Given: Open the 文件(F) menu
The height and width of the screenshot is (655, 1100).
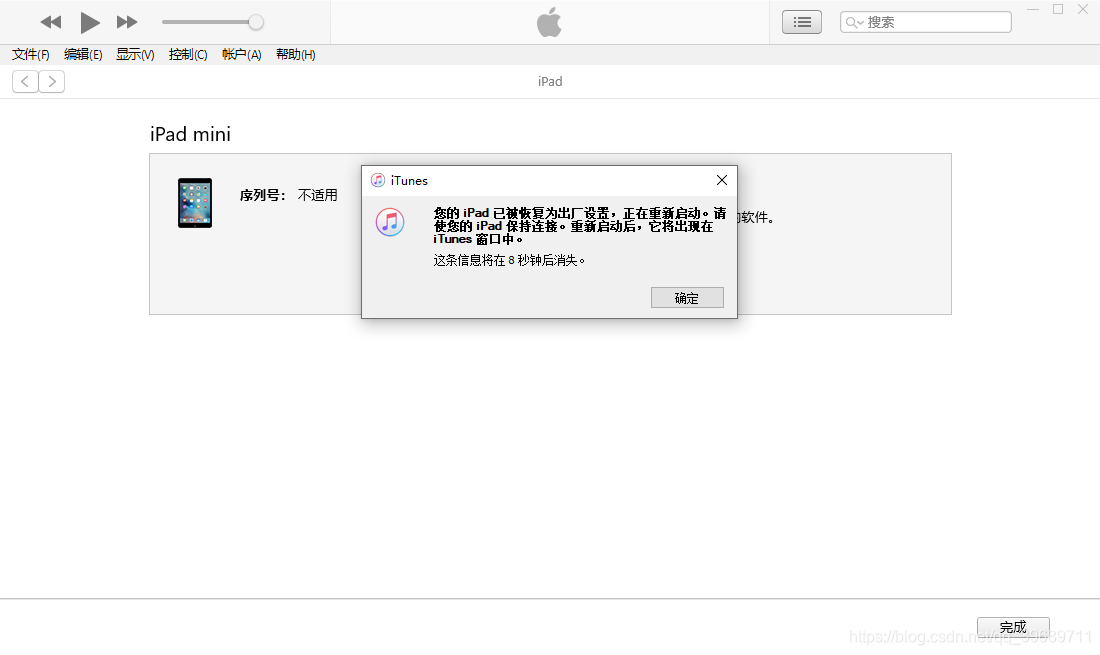Looking at the screenshot, I should [x=31, y=55].
